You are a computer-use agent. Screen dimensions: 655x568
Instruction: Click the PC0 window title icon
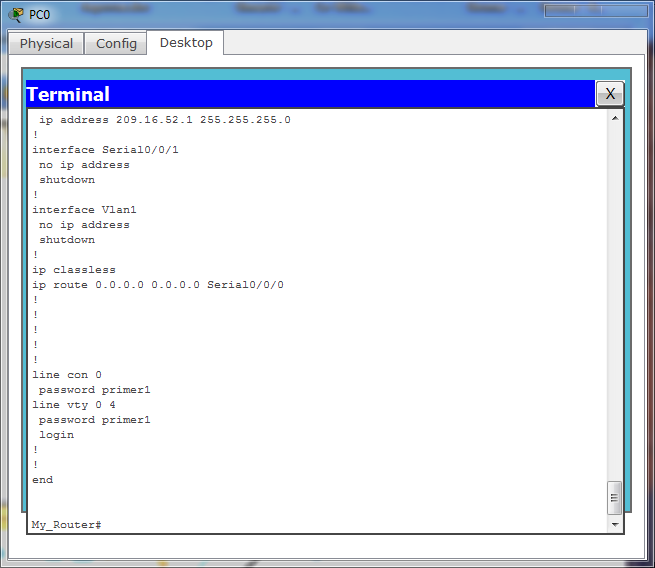click(x=16, y=15)
